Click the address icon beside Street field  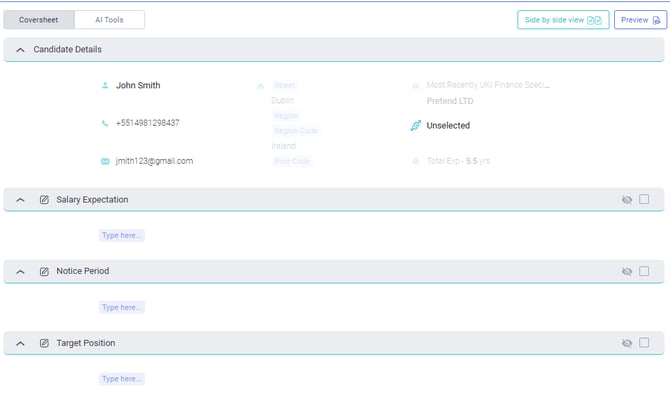[261, 86]
